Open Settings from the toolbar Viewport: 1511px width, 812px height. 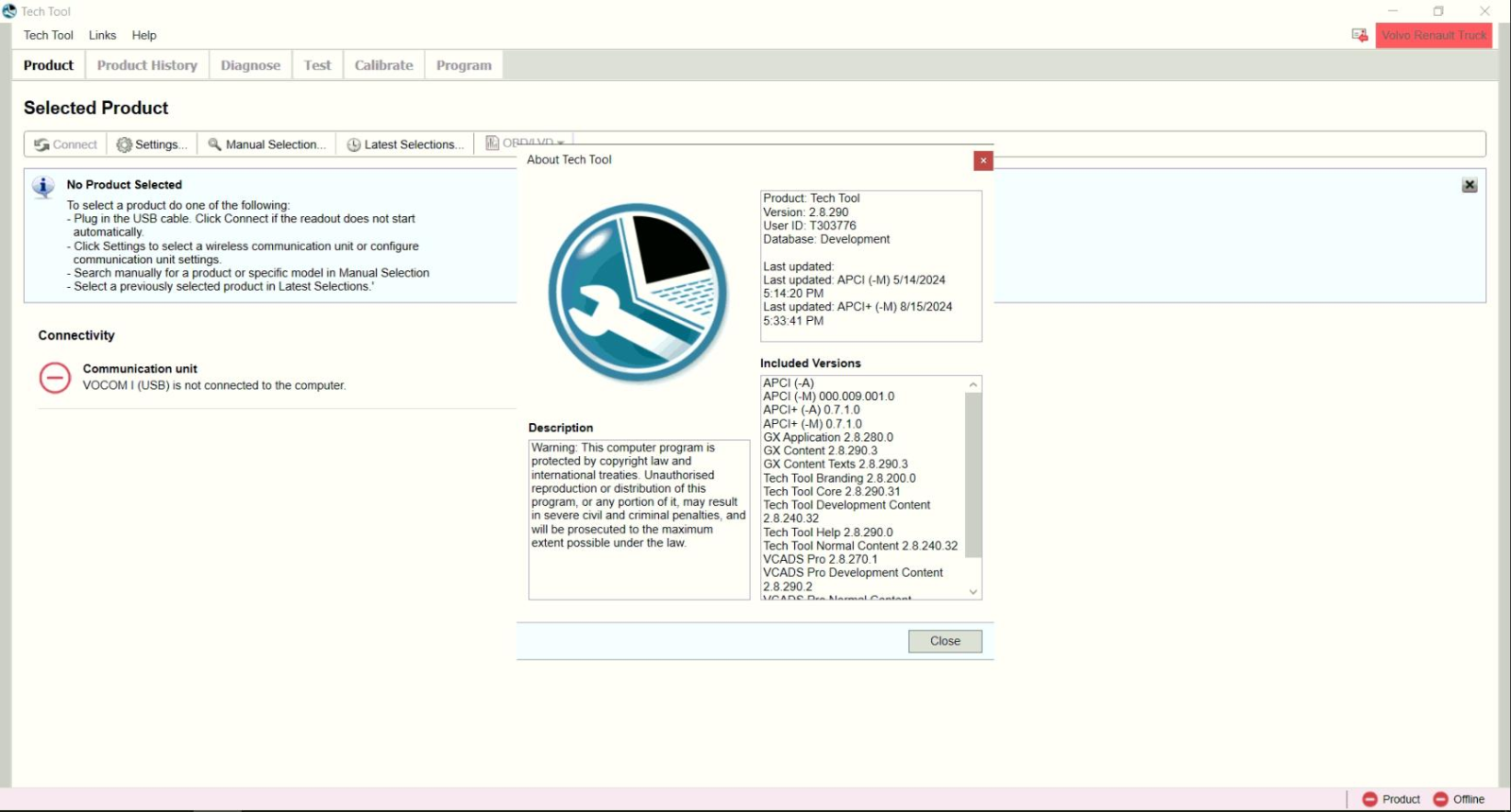[x=152, y=144]
